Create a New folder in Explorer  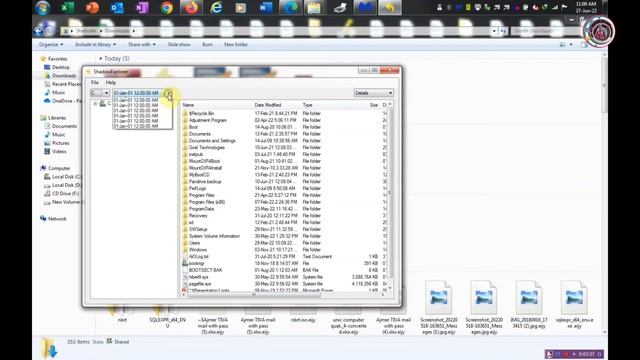point(236,44)
